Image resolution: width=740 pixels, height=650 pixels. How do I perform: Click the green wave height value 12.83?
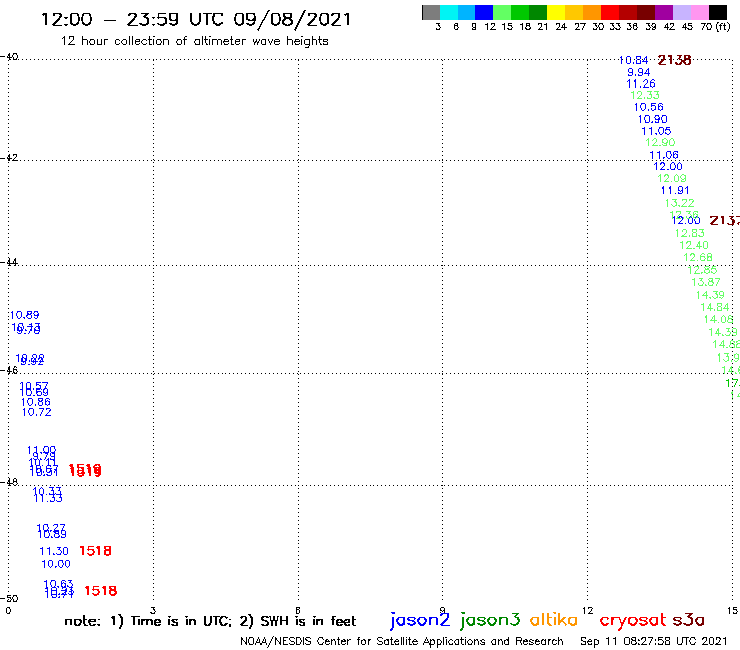[x=690, y=233]
